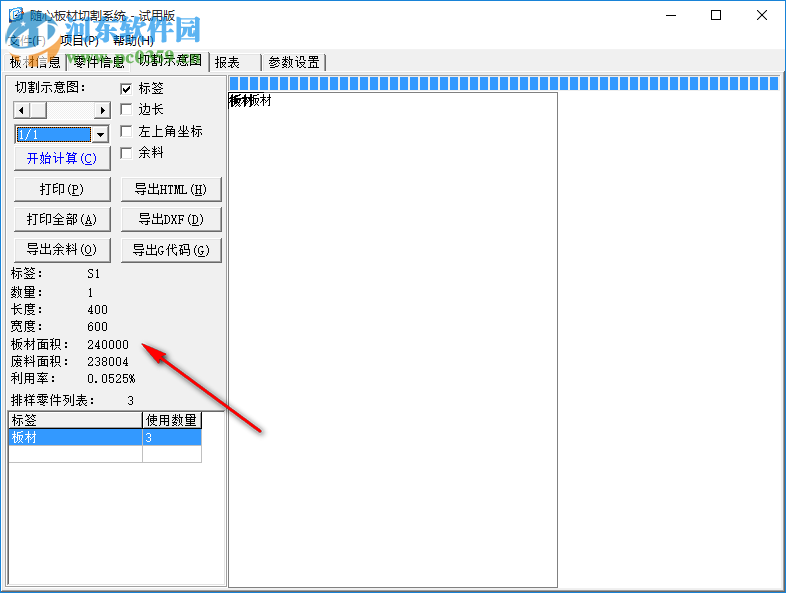Click the scrollbar right arrow
Image resolution: width=786 pixels, height=593 pixels.
(102, 110)
